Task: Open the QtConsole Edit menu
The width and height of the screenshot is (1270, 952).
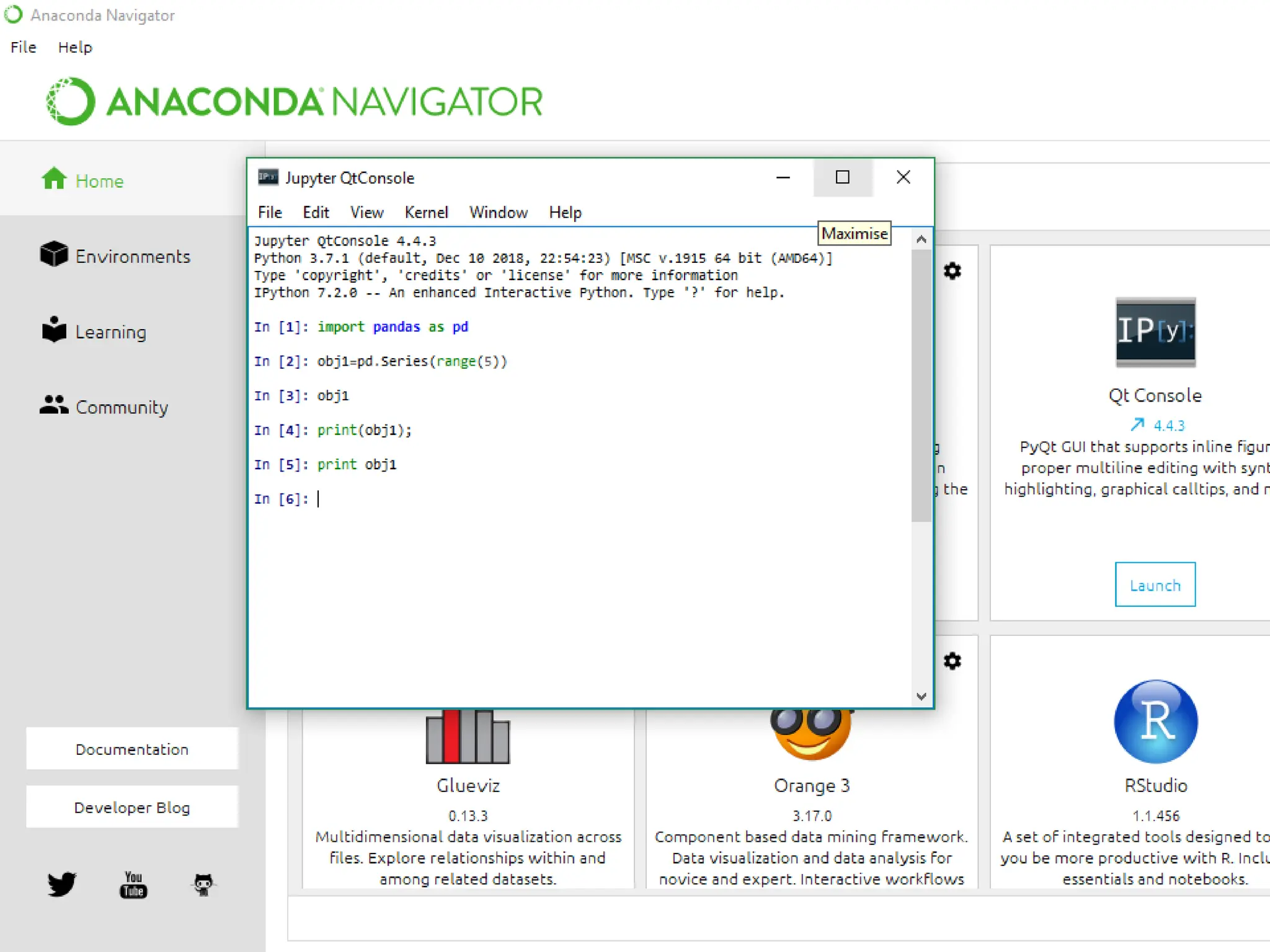Action: pos(316,212)
